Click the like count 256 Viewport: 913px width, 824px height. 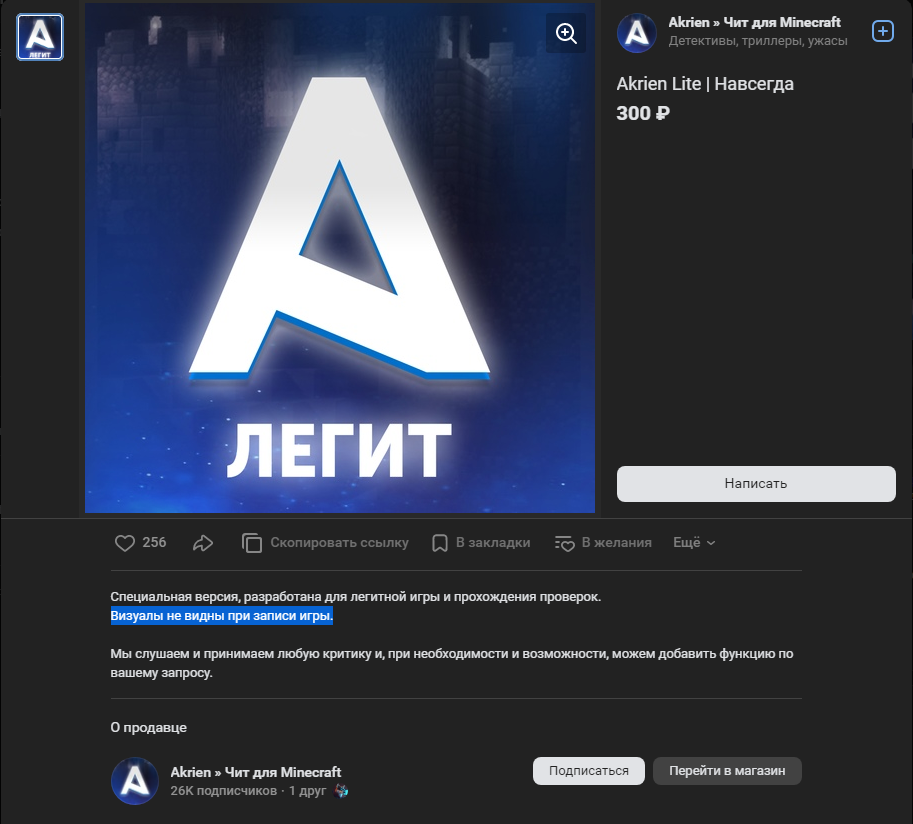pos(154,543)
